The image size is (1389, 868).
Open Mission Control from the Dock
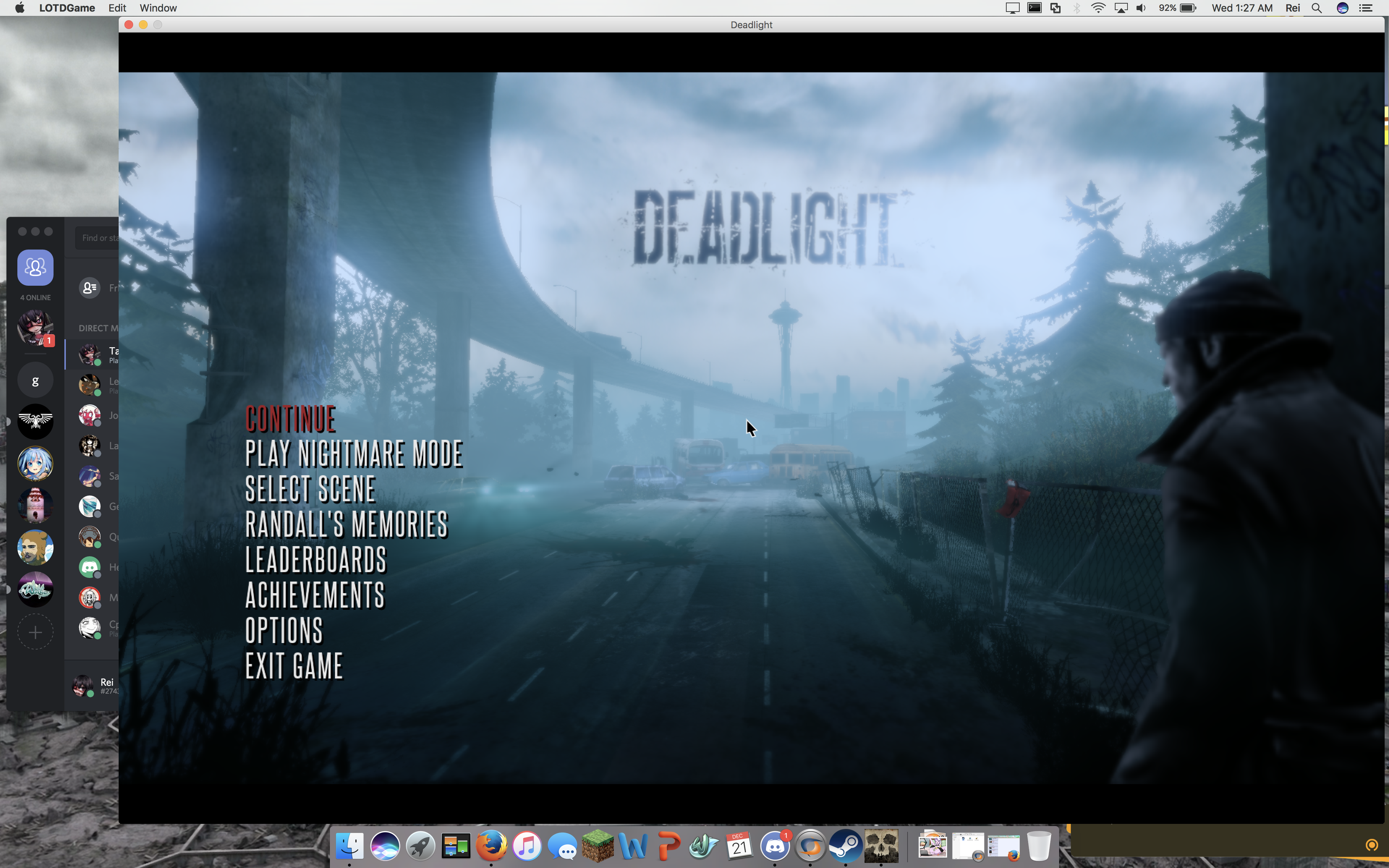(456, 846)
